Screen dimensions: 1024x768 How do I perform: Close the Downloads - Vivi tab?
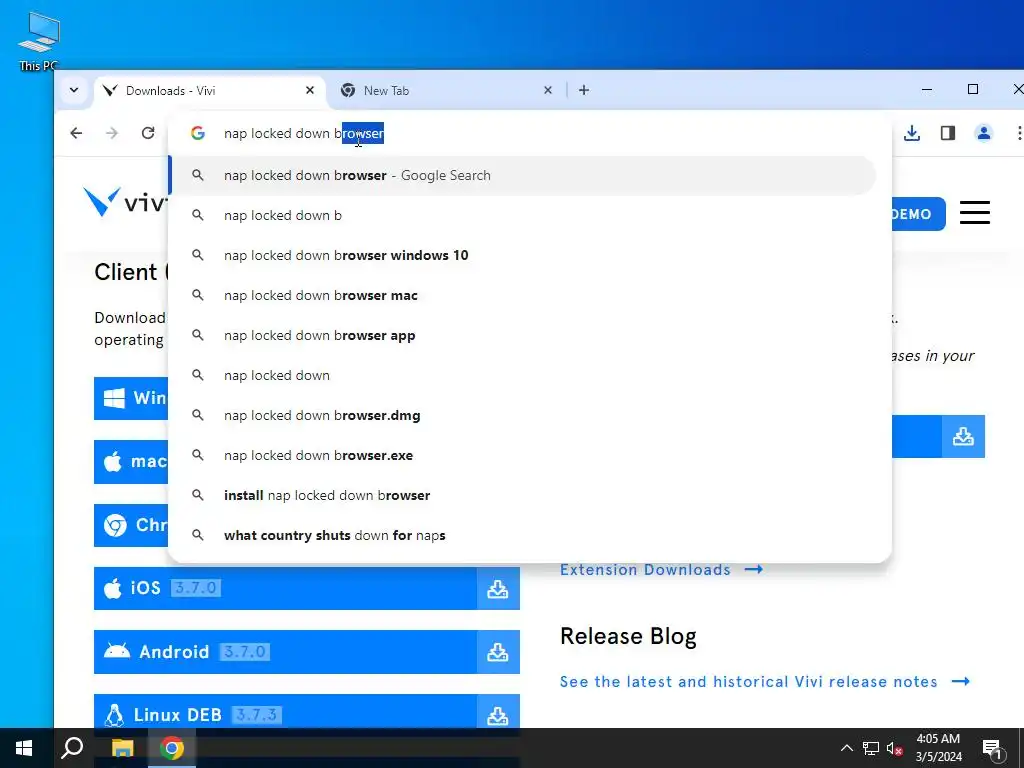[x=310, y=90]
